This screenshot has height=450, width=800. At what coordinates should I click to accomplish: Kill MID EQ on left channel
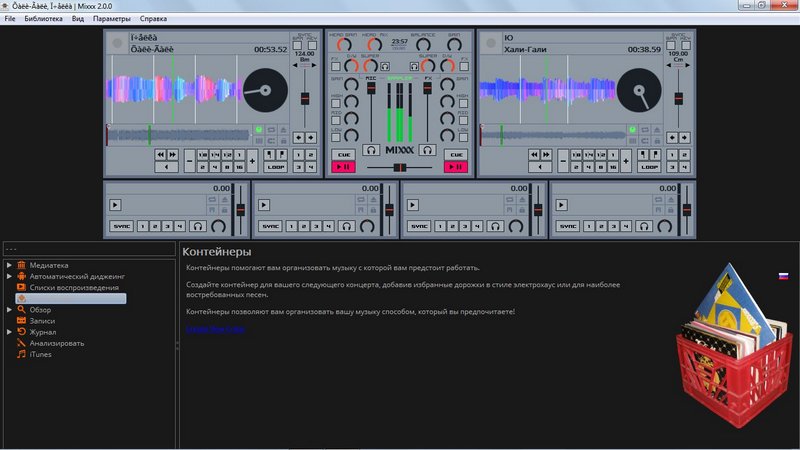(336, 120)
